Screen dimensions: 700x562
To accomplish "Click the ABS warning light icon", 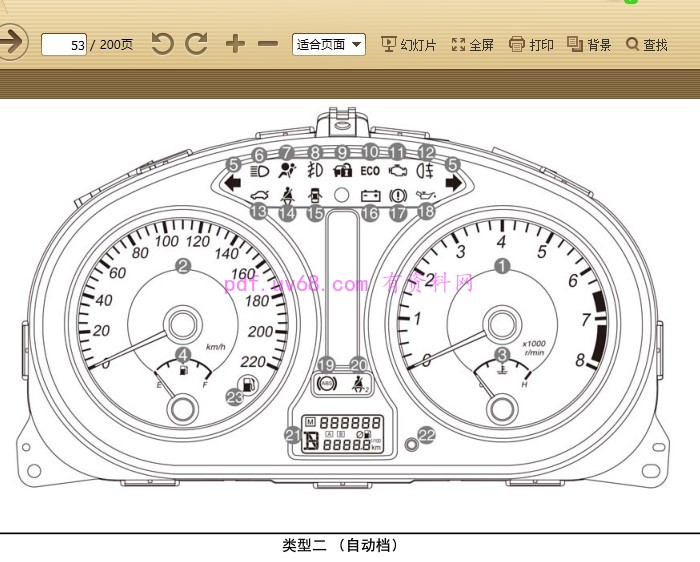I will pyautogui.click(x=326, y=381).
